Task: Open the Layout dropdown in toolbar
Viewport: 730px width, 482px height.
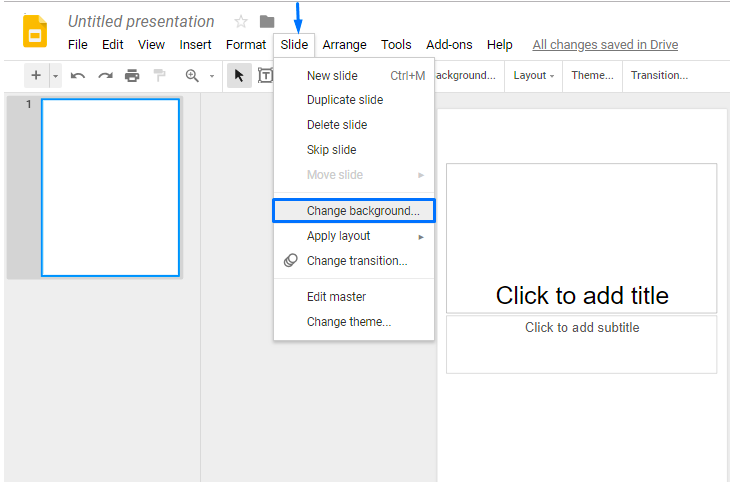Action: coord(534,76)
